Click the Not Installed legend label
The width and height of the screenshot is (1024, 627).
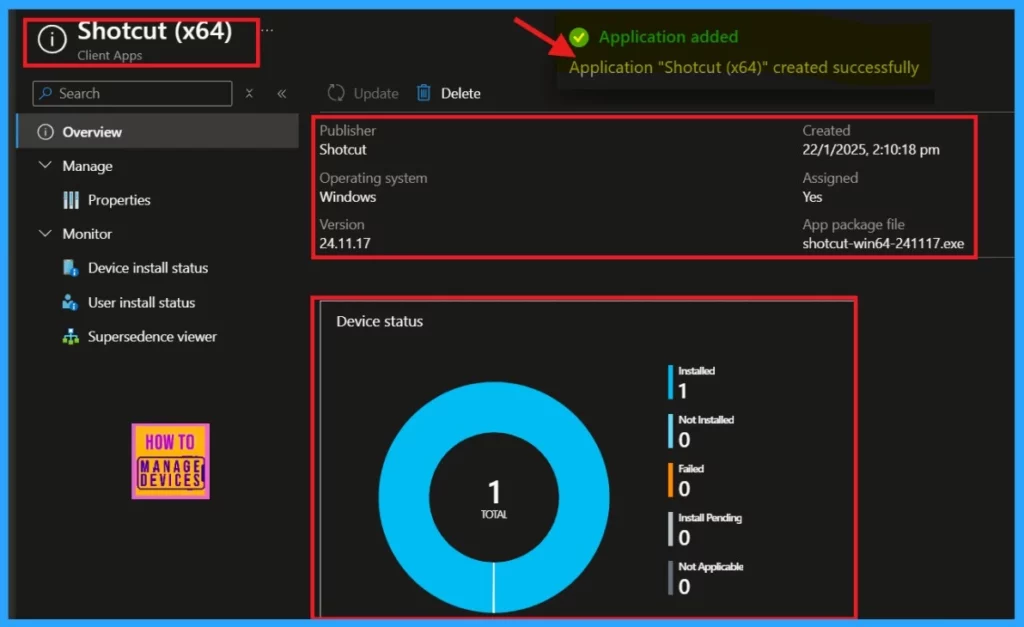pyautogui.click(x=705, y=419)
